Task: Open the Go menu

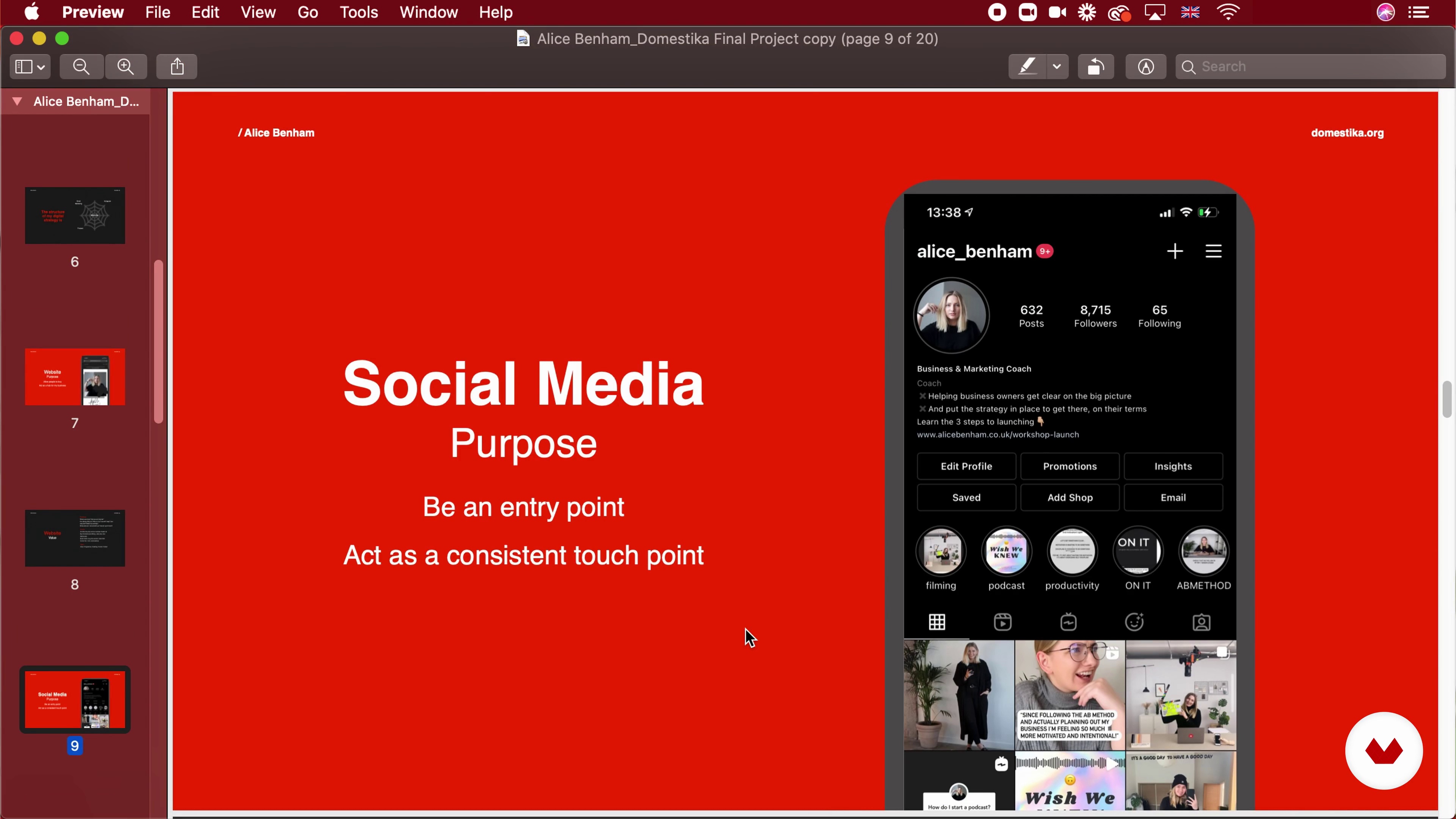Action: click(308, 12)
